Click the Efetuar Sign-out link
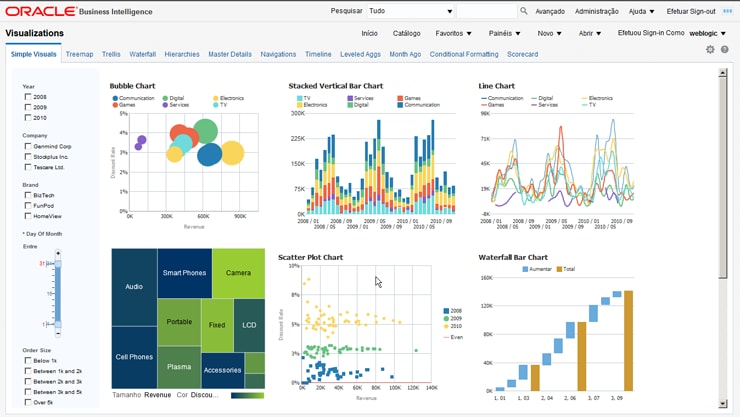Image resolution: width=740 pixels, height=417 pixels. [x=691, y=11]
